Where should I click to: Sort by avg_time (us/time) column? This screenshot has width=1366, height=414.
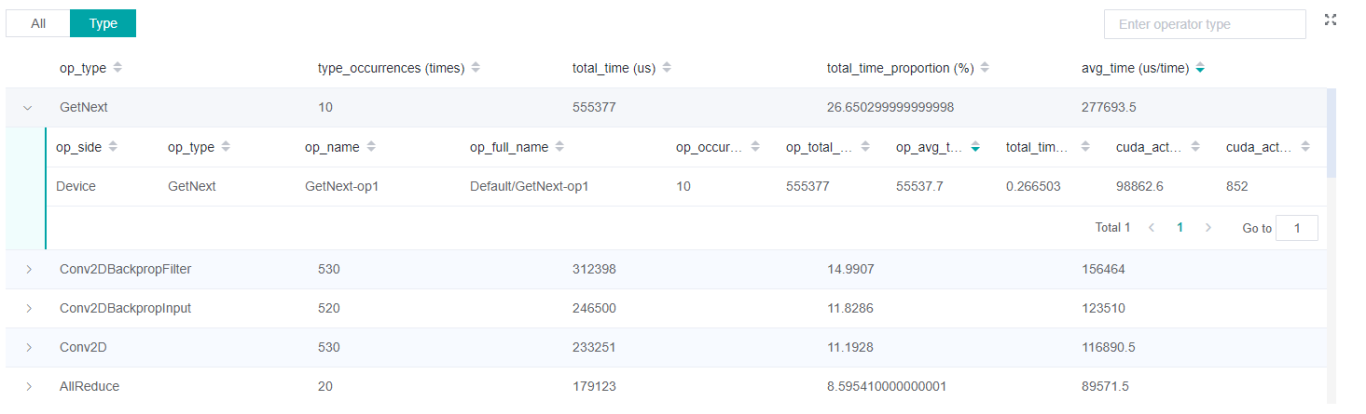point(1200,68)
